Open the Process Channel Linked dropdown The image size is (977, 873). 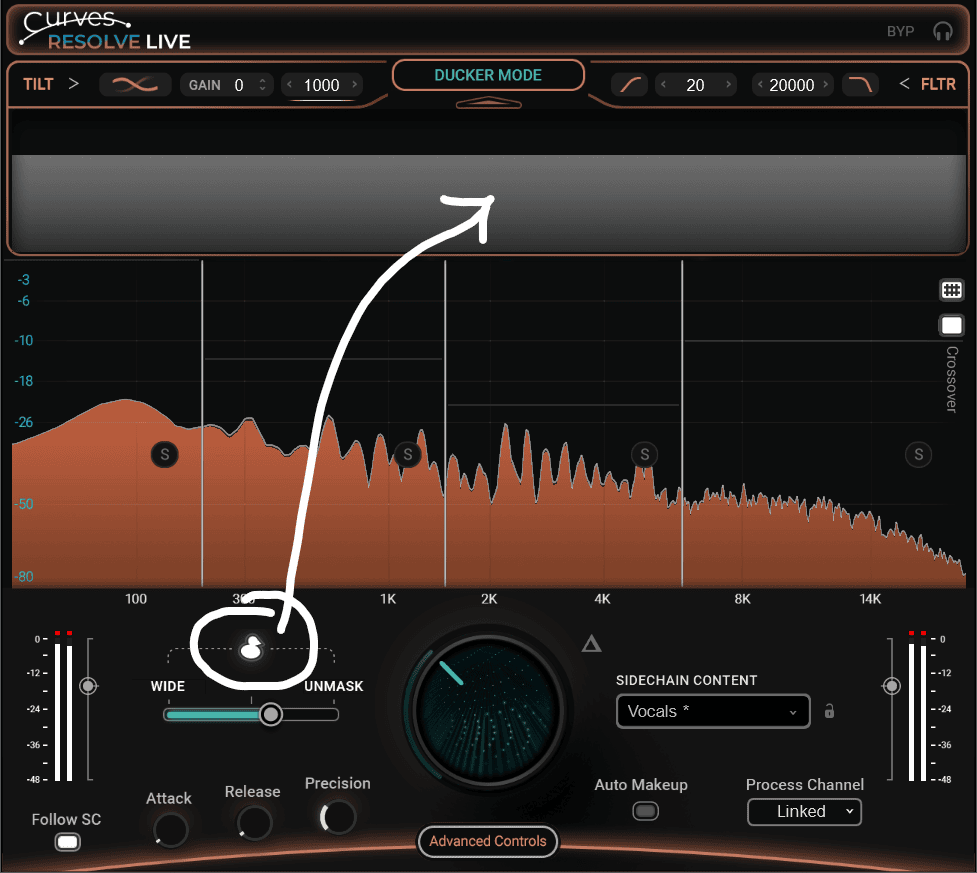[803, 811]
